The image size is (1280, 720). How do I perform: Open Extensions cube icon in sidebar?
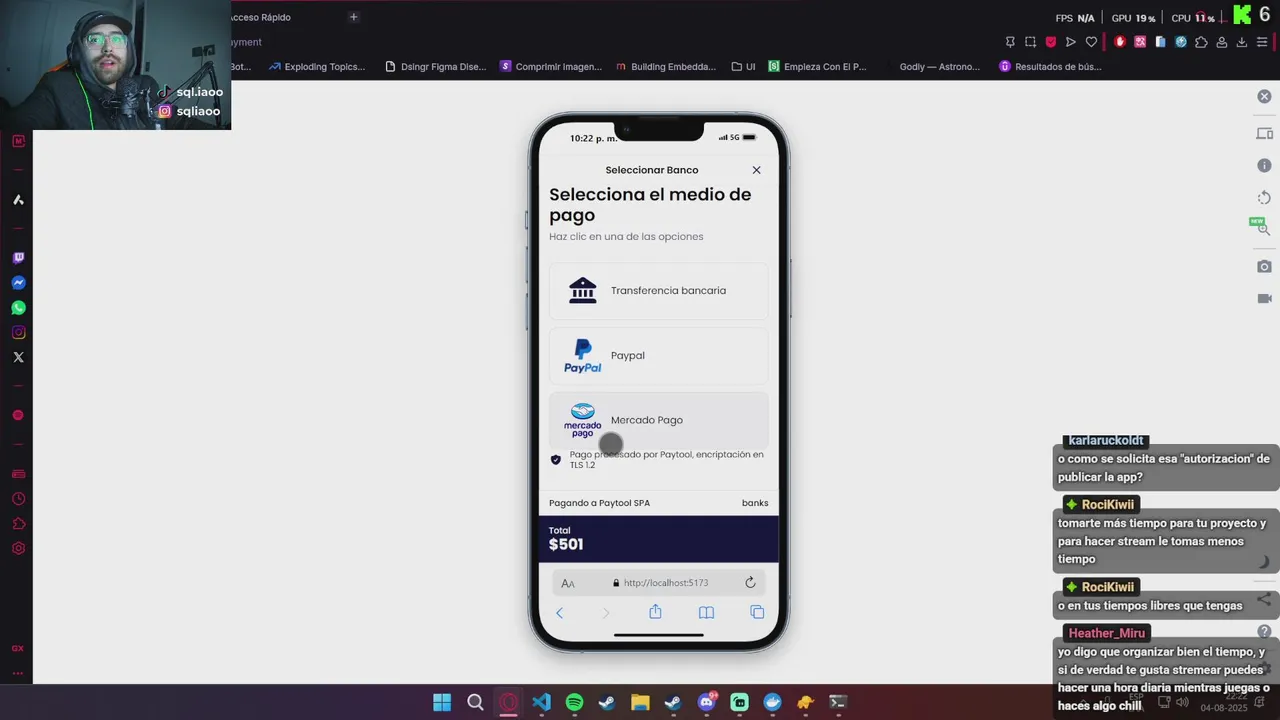pyautogui.click(x=18, y=524)
